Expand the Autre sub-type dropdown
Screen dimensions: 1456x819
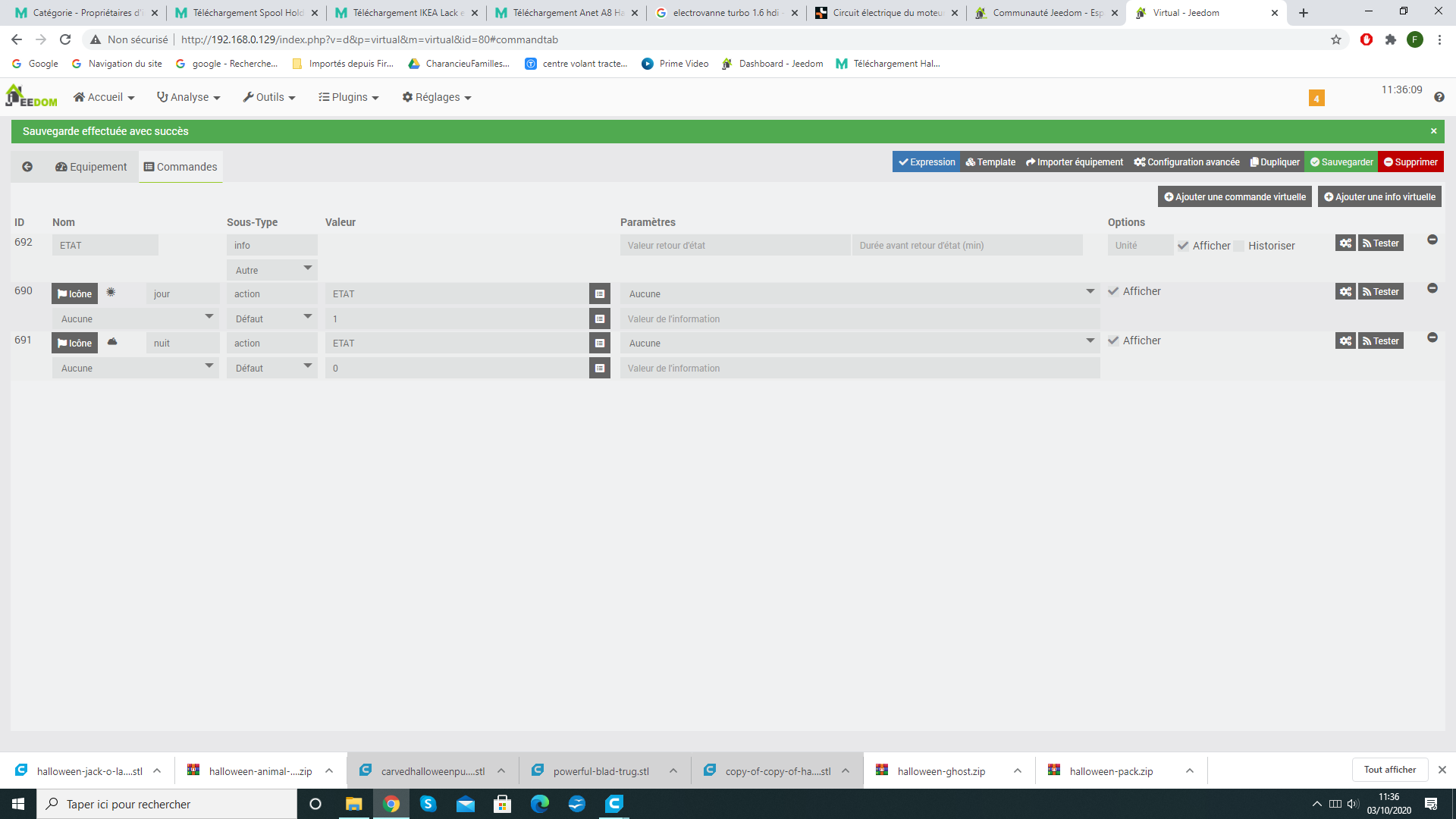pos(271,270)
